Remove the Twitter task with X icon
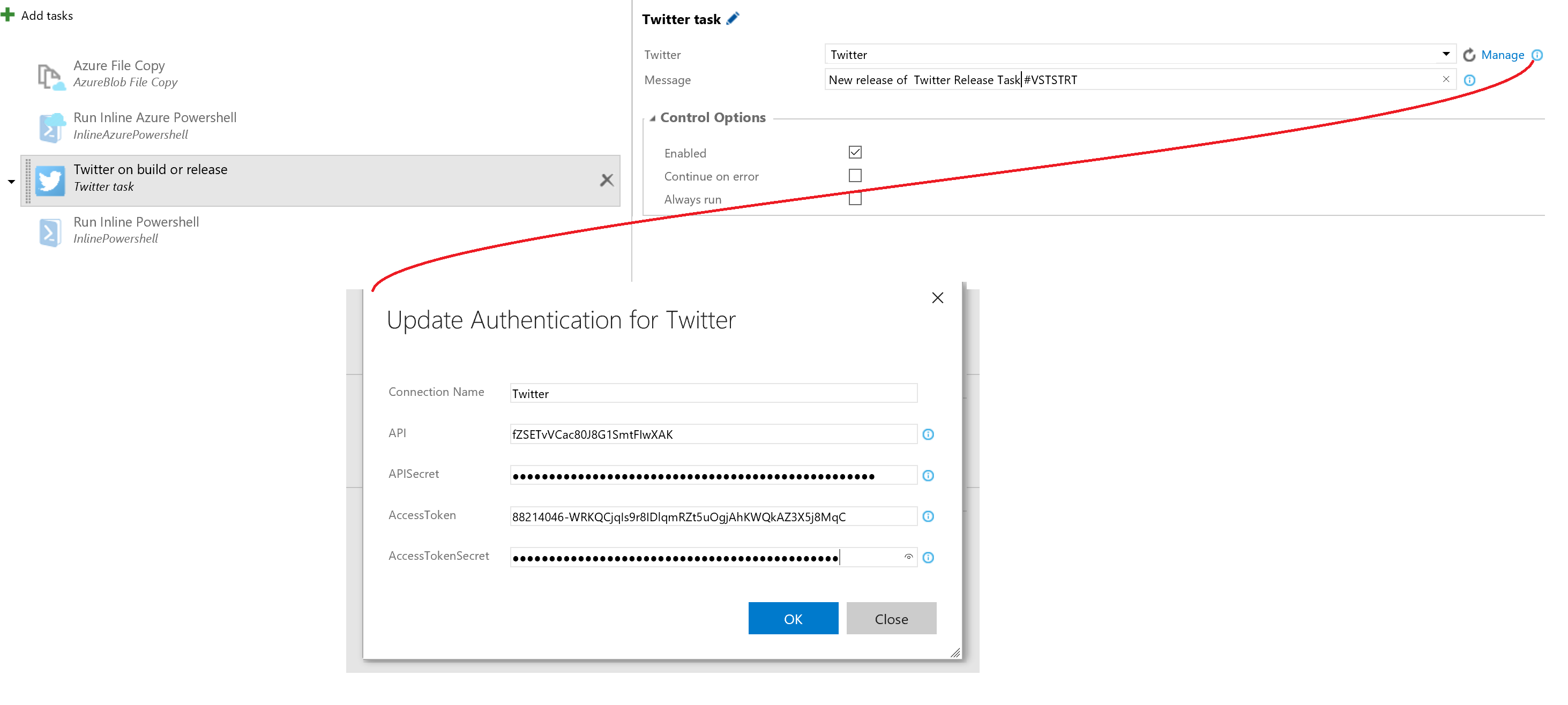This screenshot has width=1568, height=705. (606, 180)
